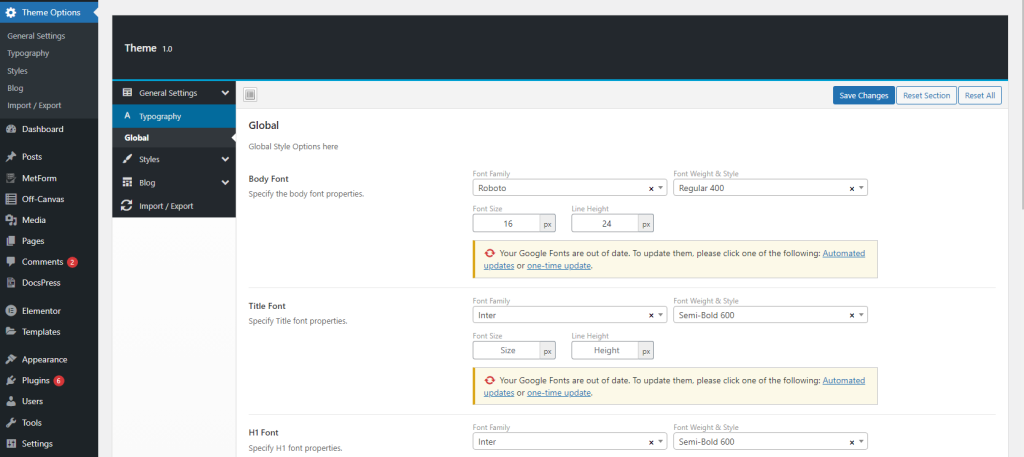
Task: Click the Dashboard icon in the sidebar
Action: 11,129
